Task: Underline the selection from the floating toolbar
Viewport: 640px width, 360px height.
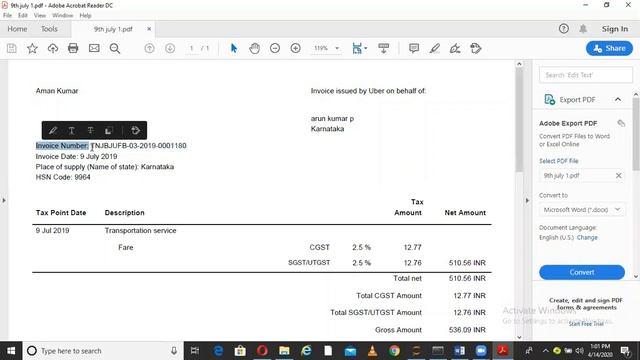Action: tap(71, 131)
